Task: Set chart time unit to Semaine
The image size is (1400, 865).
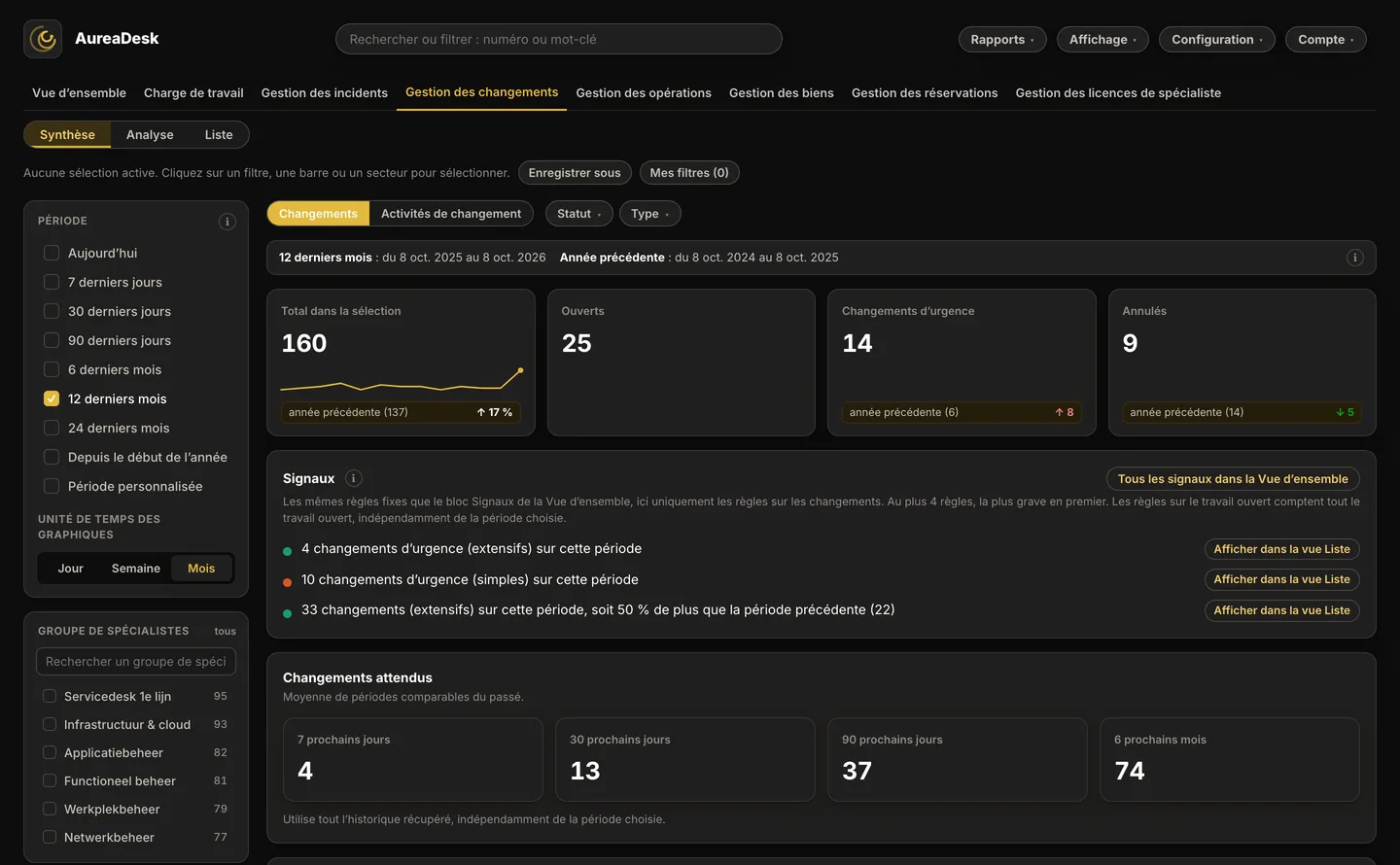Action: click(136, 569)
